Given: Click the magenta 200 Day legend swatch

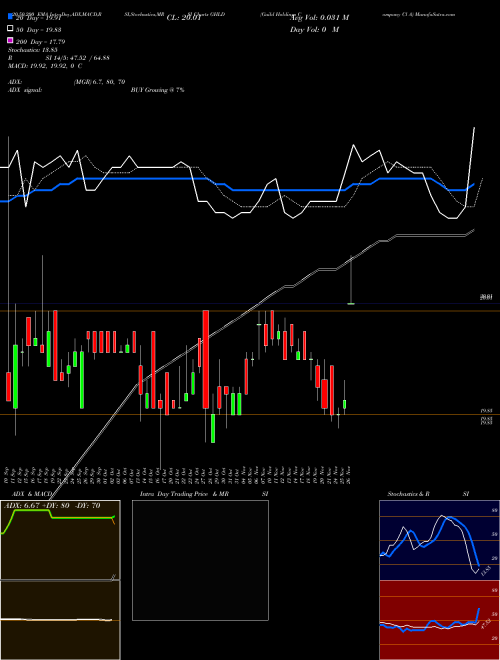Looking at the screenshot, I should pyautogui.click(x=10, y=41).
